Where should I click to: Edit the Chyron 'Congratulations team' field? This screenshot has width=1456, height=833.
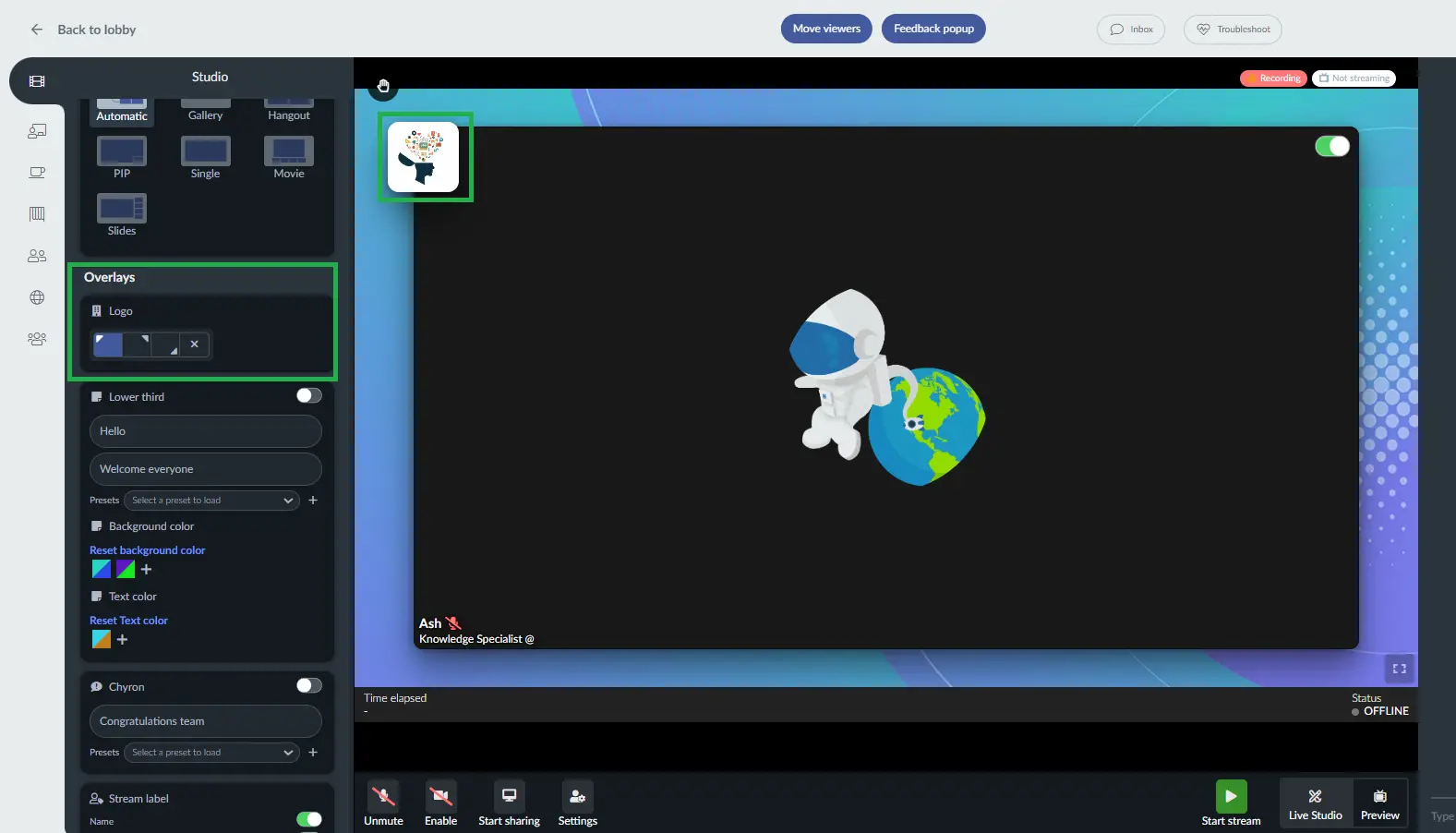coord(205,721)
